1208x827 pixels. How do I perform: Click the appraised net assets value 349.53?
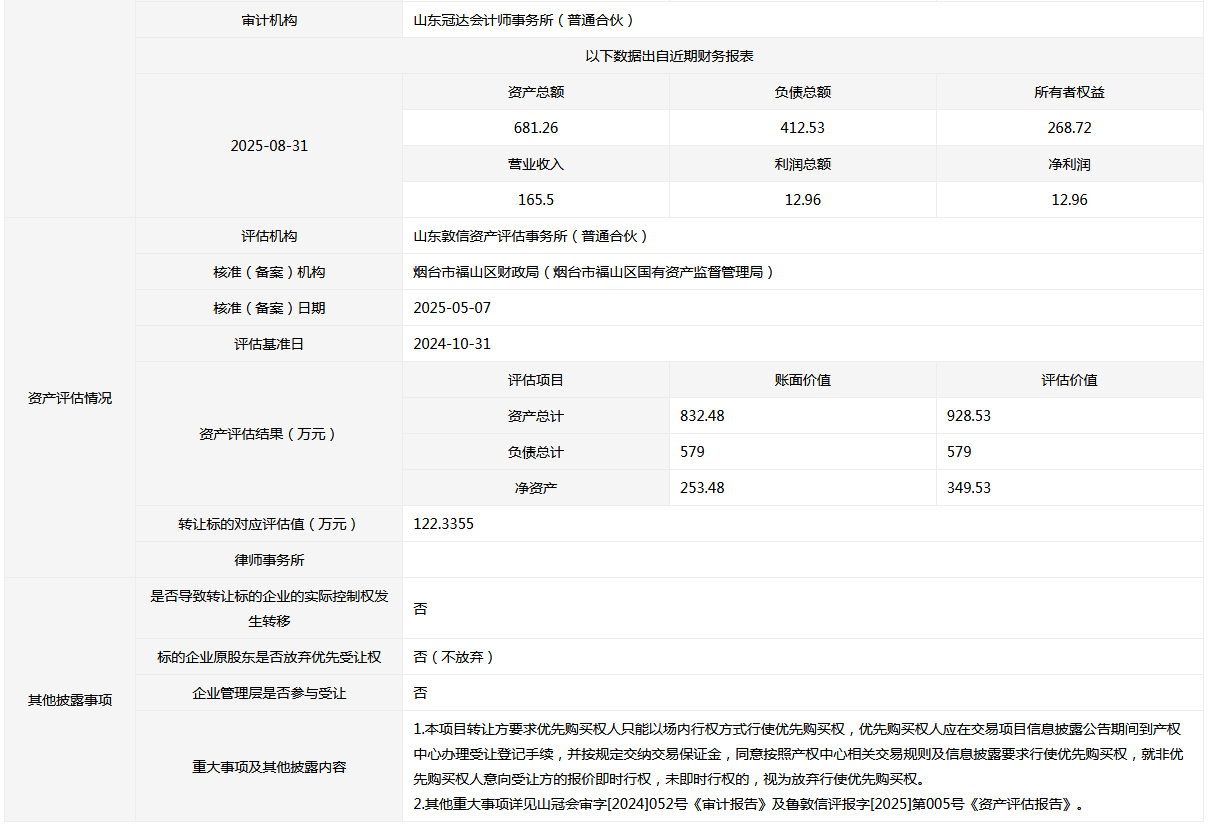coord(969,488)
